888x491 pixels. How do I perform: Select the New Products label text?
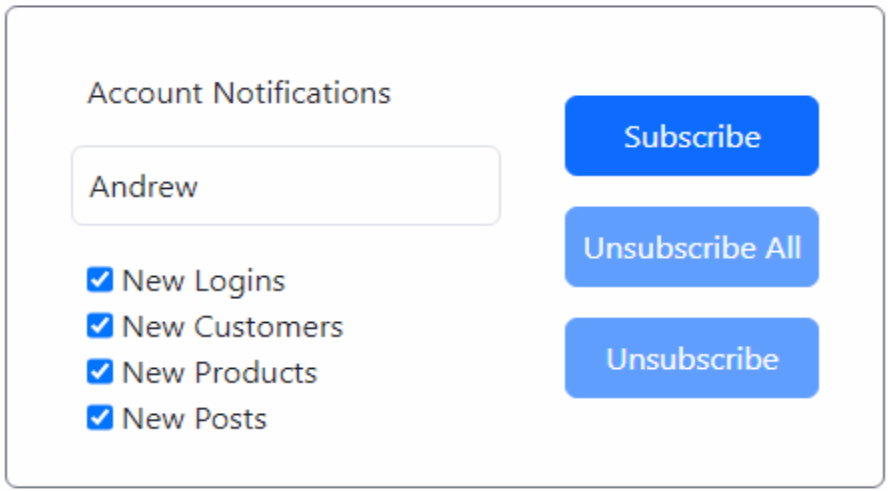click(x=219, y=373)
